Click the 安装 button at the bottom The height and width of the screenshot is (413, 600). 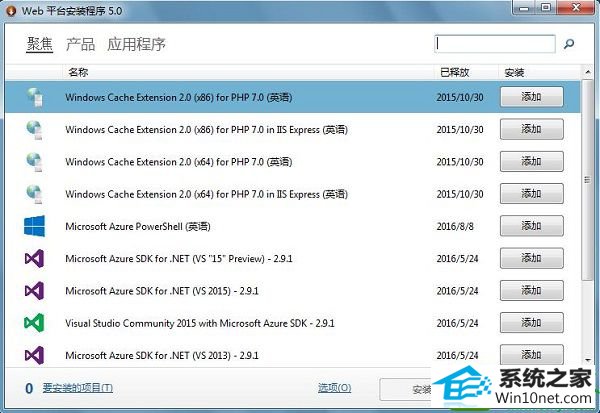406,390
